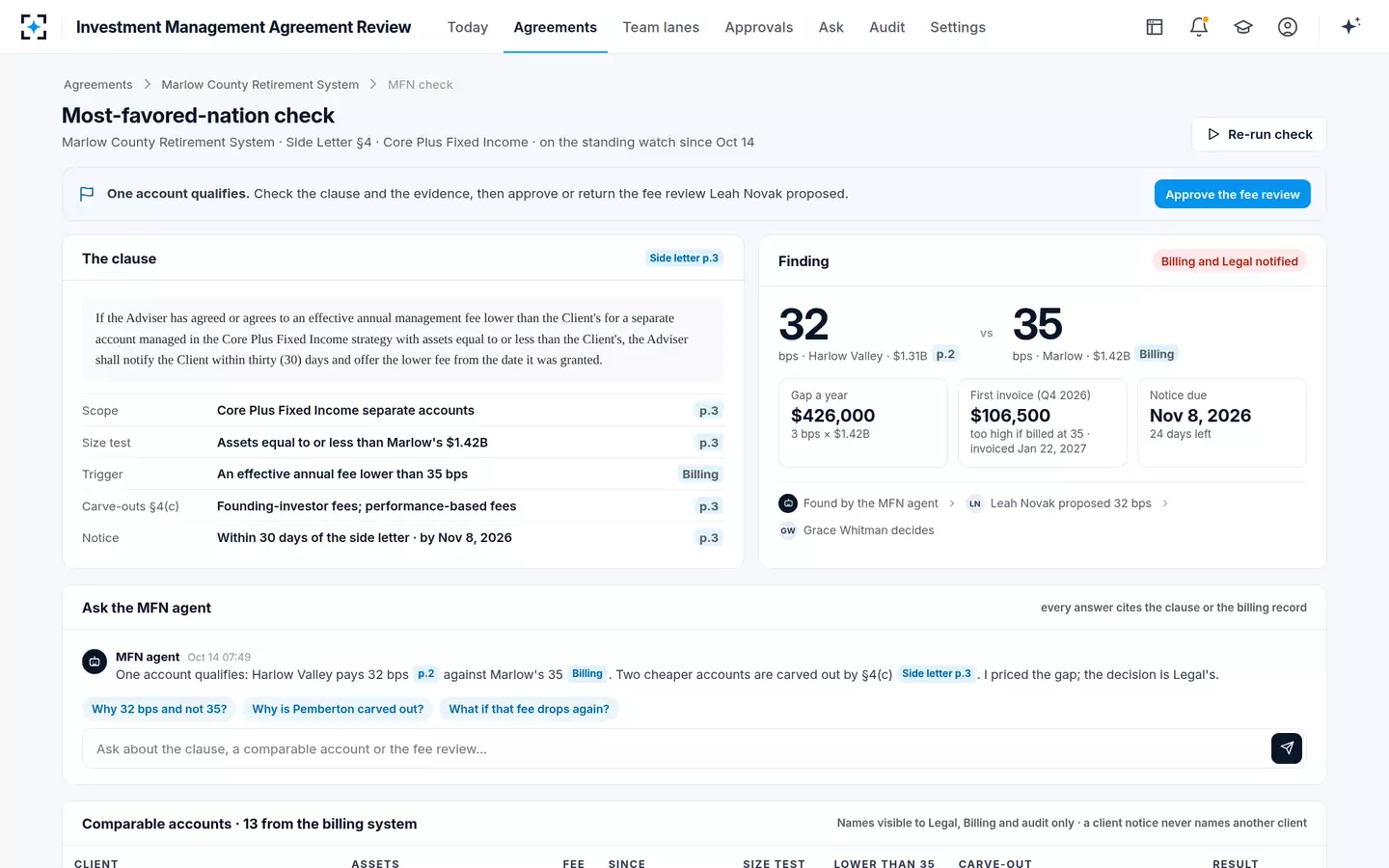Open the p.2 citation beside Harlow Valley $1.31B
The height and width of the screenshot is (868, 1389).
click(x=946, y=355)
